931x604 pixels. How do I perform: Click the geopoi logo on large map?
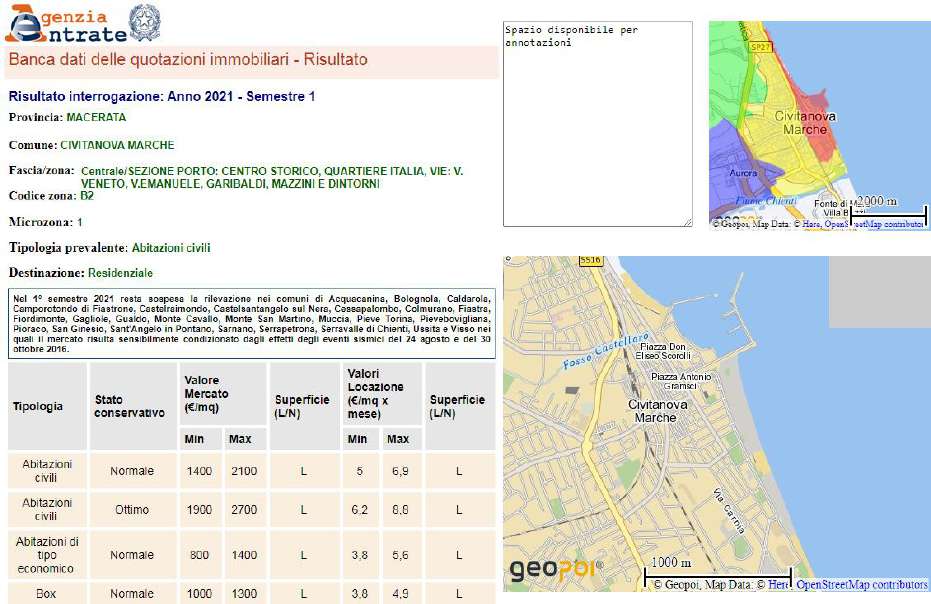(x=552, y=569)
